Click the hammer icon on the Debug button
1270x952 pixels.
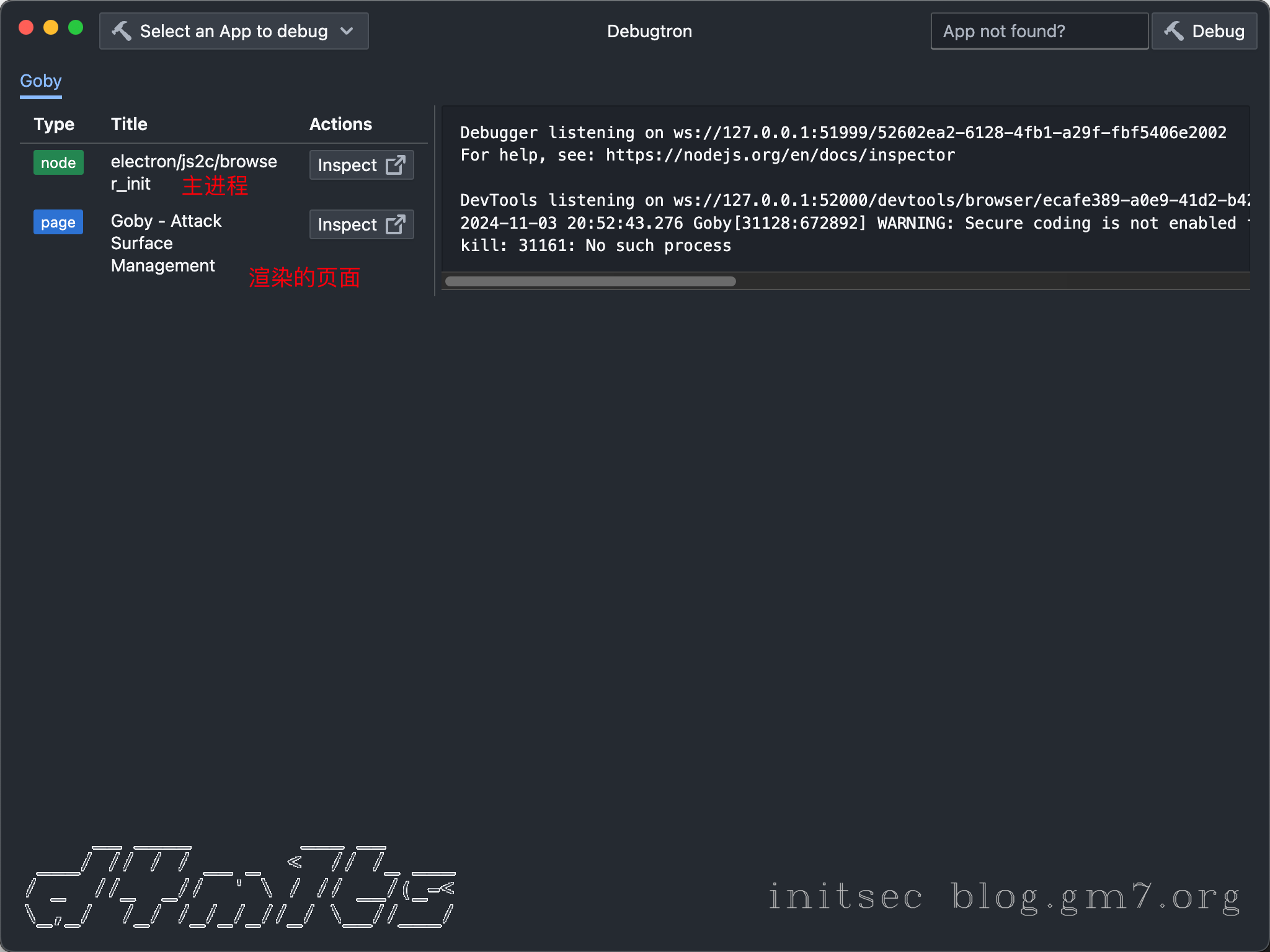[1173, 31]
